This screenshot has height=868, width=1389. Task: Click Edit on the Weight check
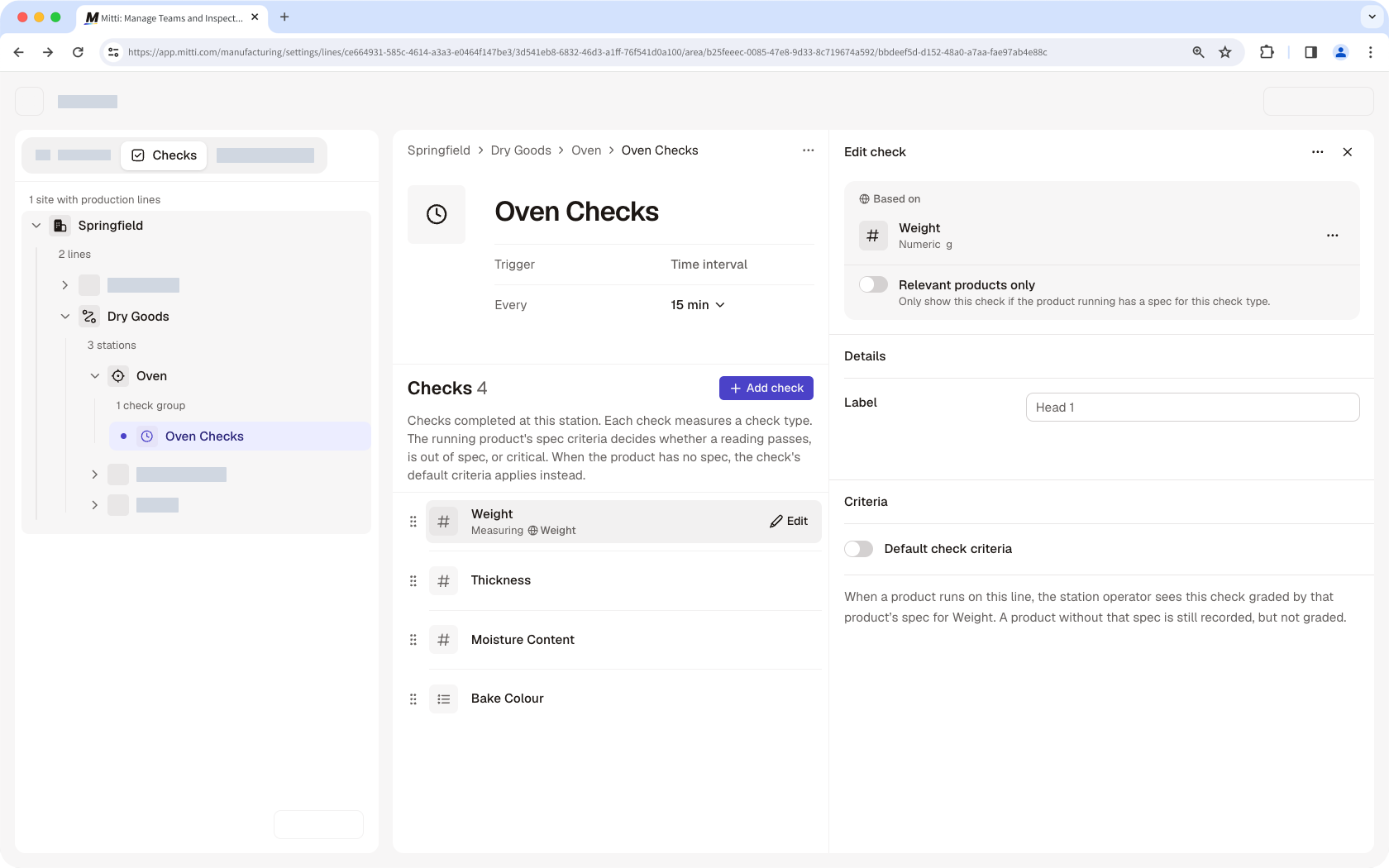[x=789, y=522]
